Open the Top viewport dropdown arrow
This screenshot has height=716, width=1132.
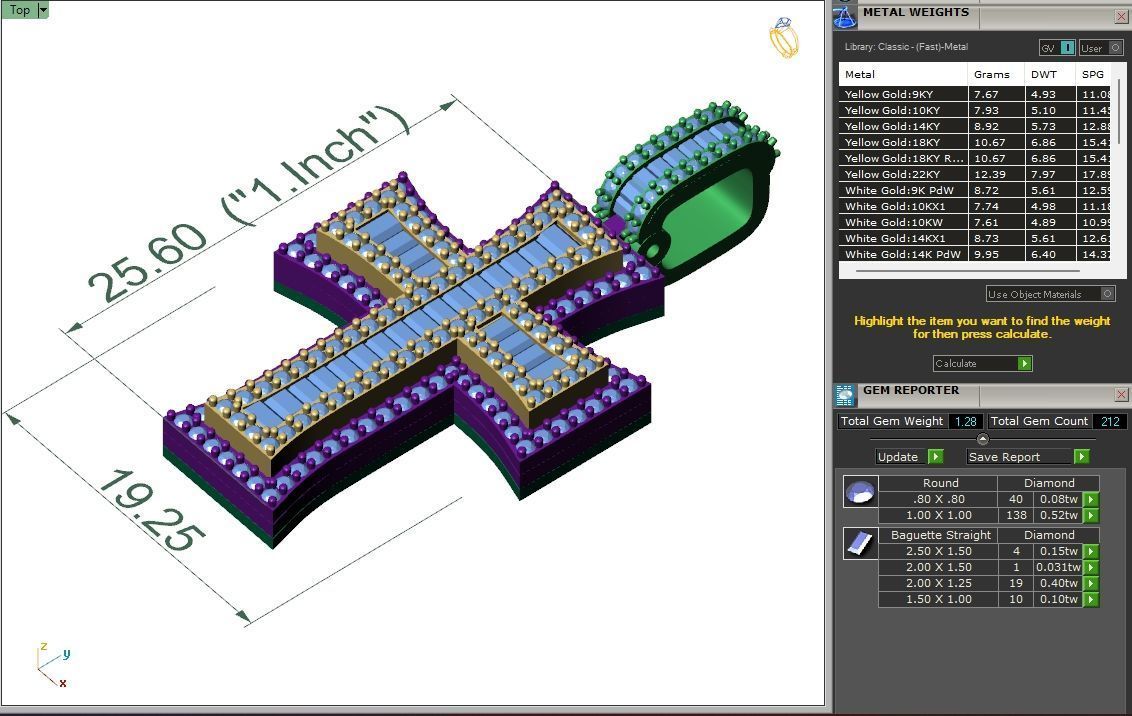(x=43, y=10)
